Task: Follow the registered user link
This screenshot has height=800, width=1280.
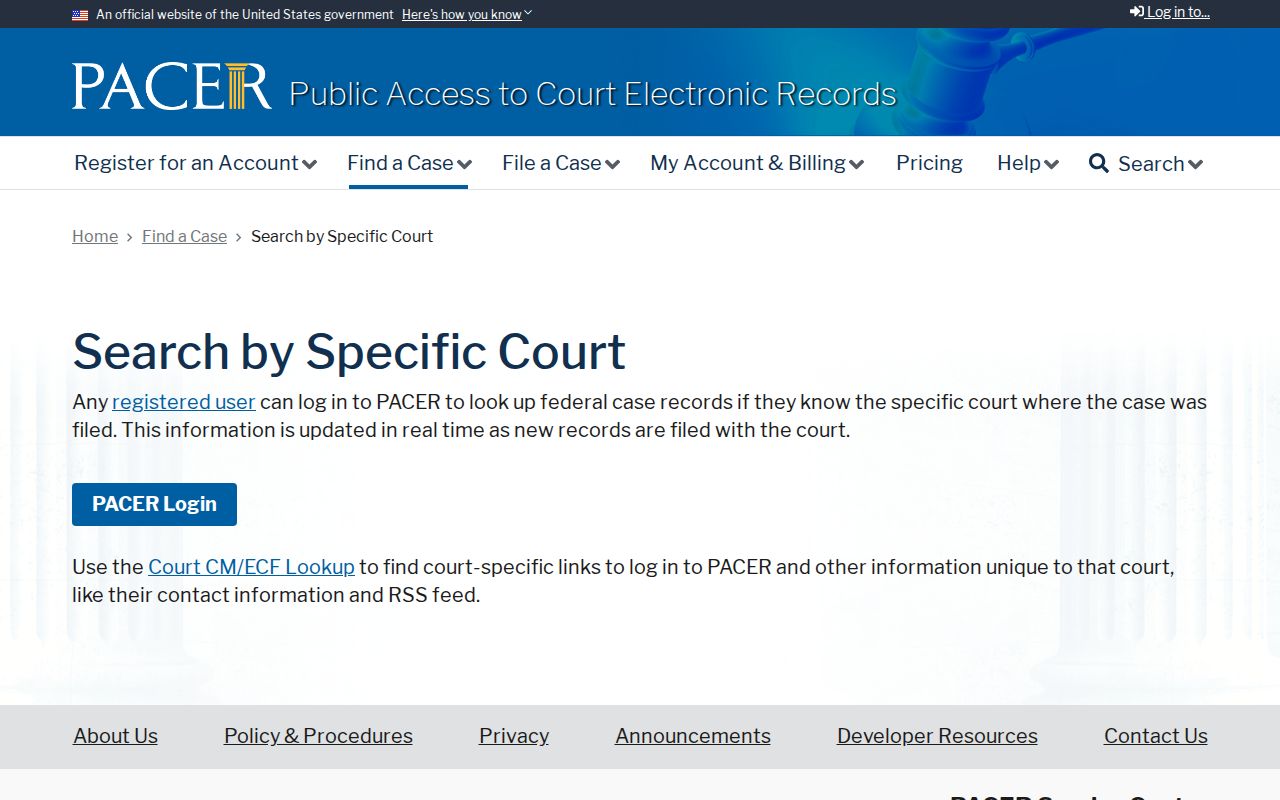Action: (184, 402)
